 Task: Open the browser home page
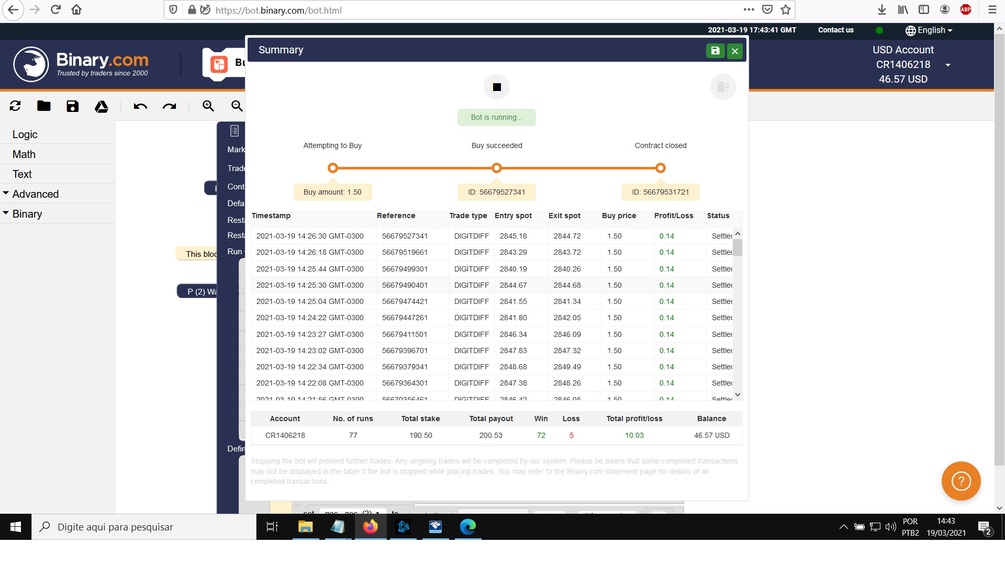pos(76,10)
